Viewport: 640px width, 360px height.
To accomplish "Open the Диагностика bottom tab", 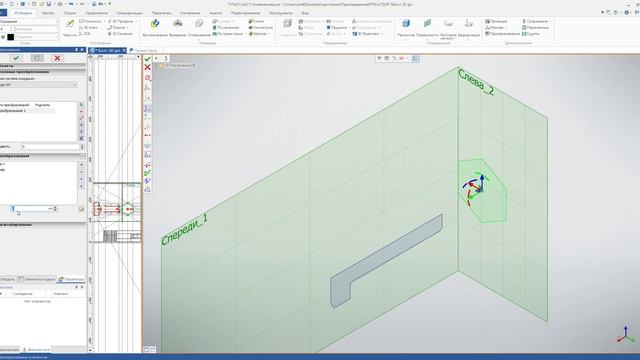I will pos(36,349).
